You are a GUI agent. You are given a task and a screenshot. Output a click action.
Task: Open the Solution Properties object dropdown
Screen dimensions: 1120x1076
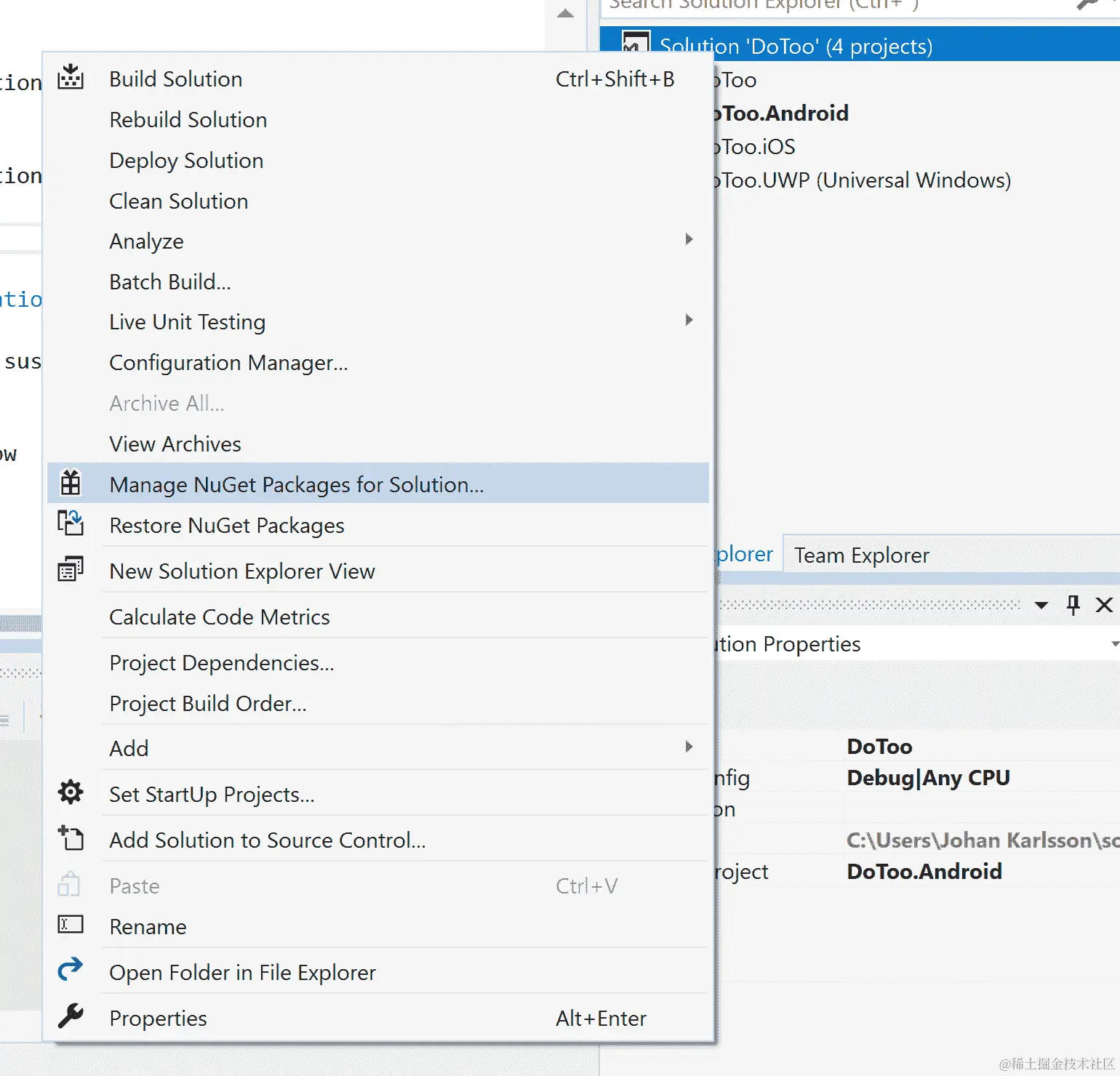1114,644
